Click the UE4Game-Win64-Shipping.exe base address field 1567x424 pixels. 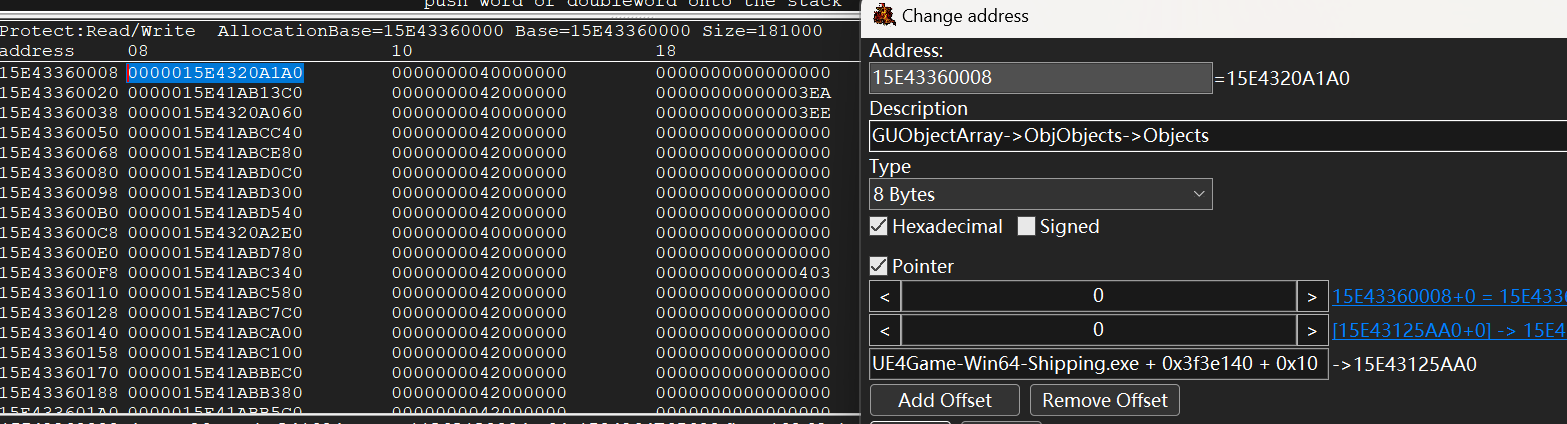click(x=1098, y=364)
